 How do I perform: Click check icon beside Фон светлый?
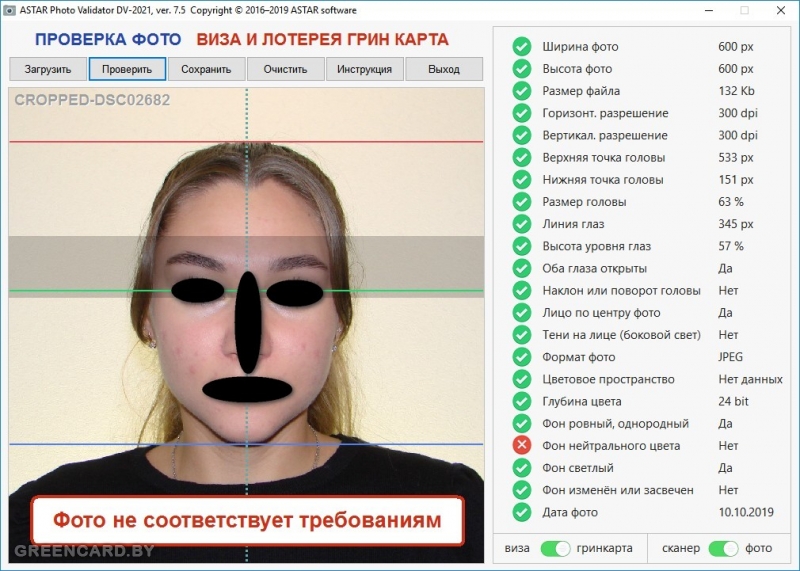click(522, 467)
